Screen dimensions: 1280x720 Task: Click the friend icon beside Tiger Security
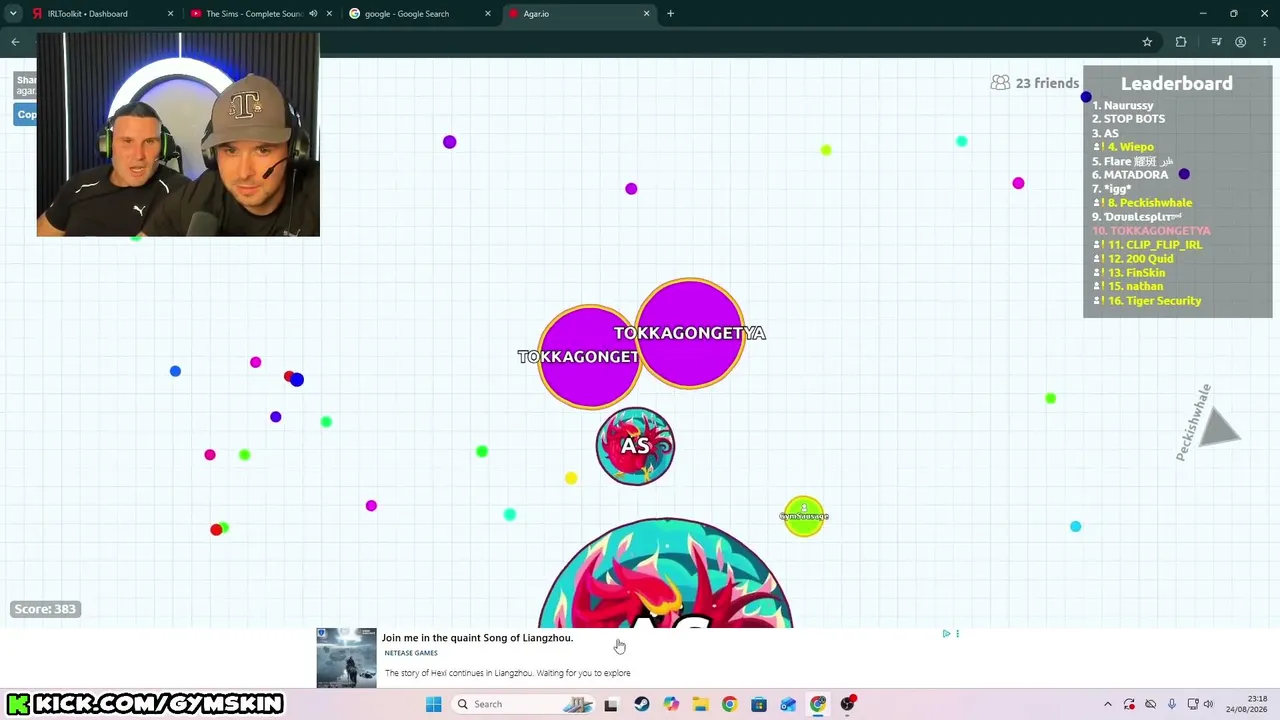tap(1098, 301)
